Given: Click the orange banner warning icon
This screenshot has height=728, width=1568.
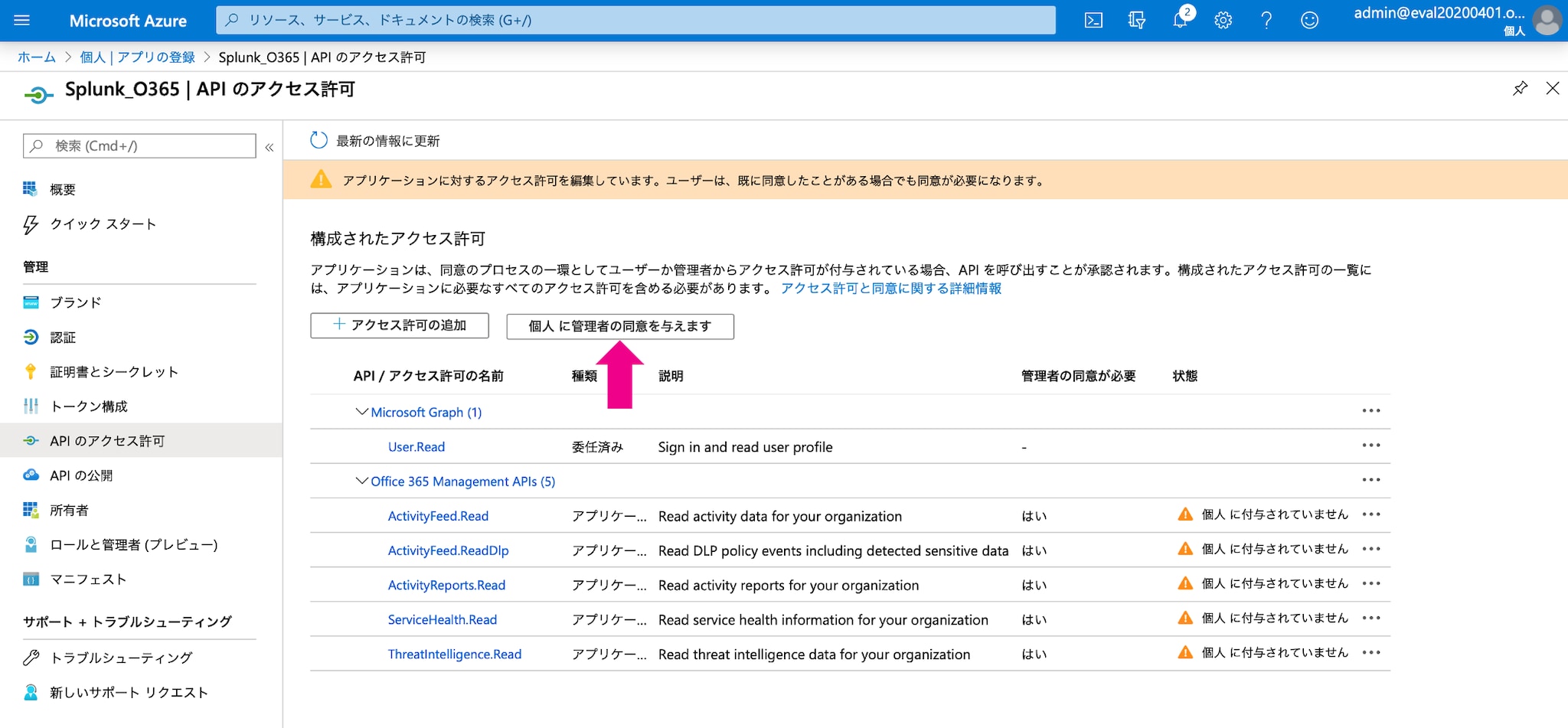Looking at the screenshot, I should pyautogui.click(x=321, y=180).
